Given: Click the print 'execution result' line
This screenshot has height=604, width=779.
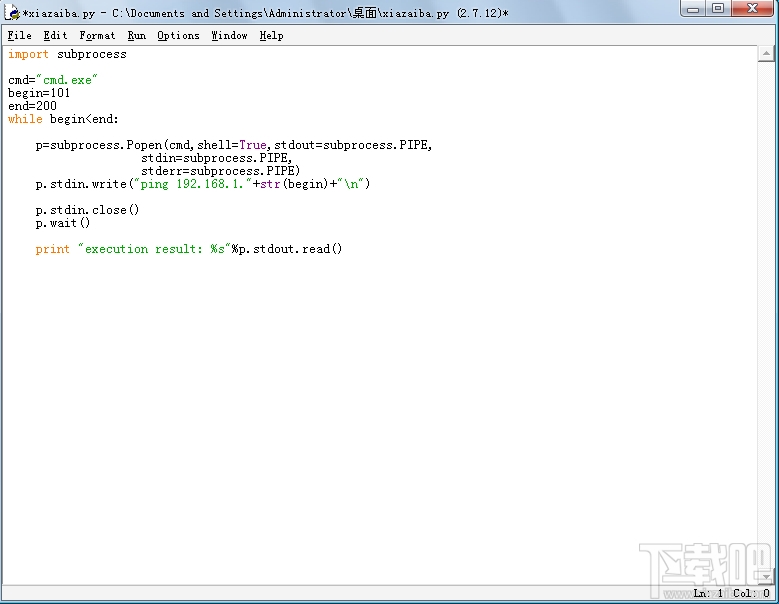Looking at the screenshot, I should (x=189, y=249).
